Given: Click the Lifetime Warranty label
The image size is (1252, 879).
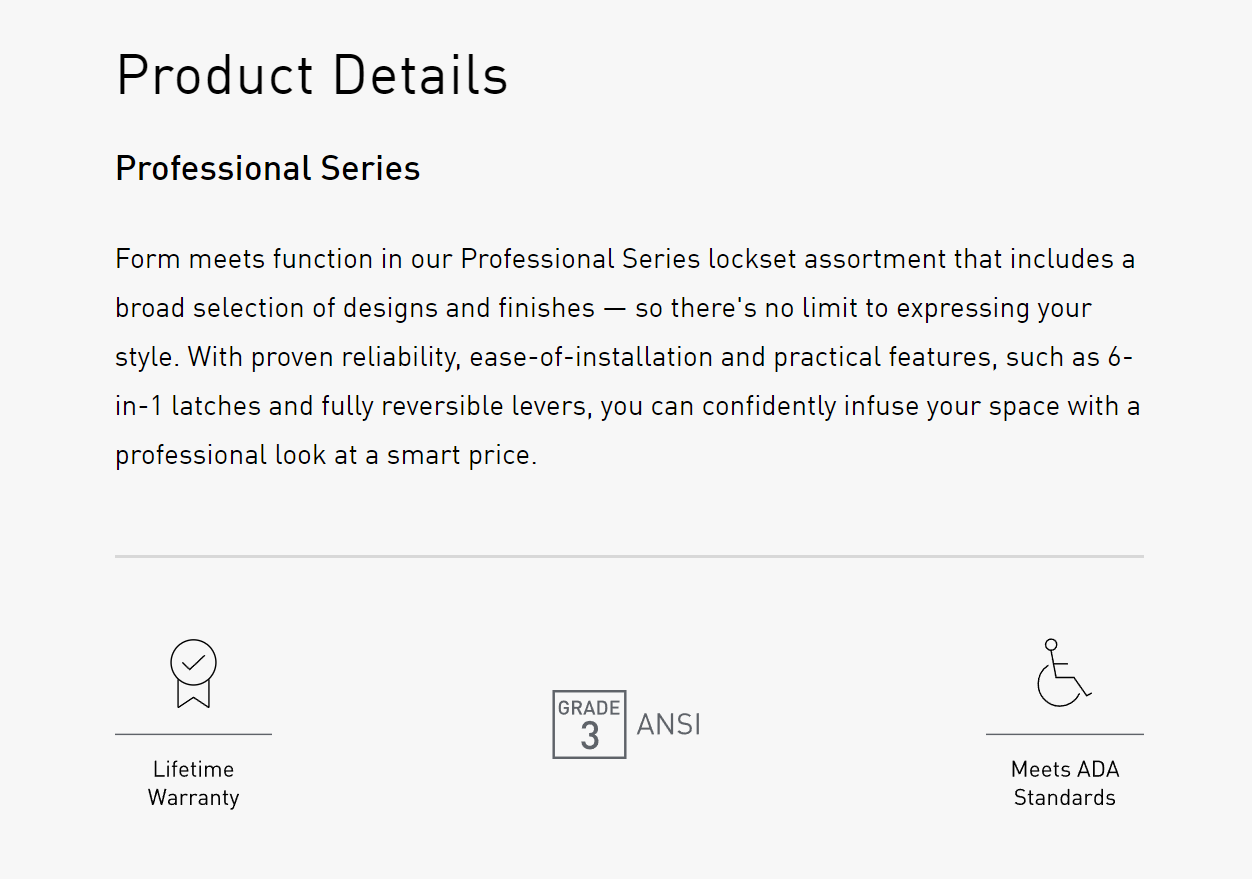Looking at the screenshot, I should [x=193, y=783].
